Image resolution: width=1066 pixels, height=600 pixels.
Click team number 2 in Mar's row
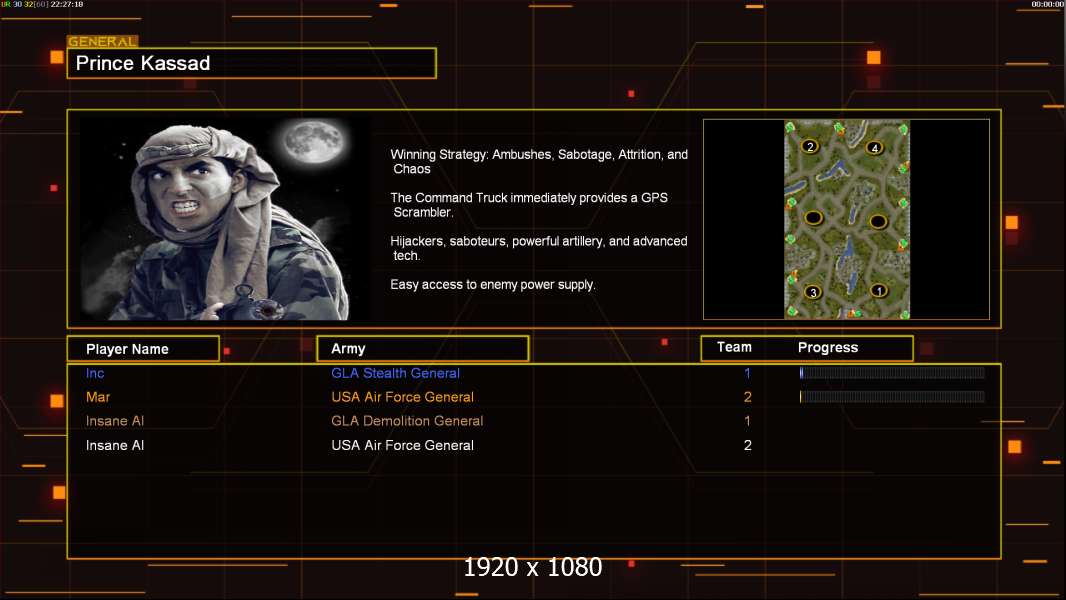click(747, 397)
